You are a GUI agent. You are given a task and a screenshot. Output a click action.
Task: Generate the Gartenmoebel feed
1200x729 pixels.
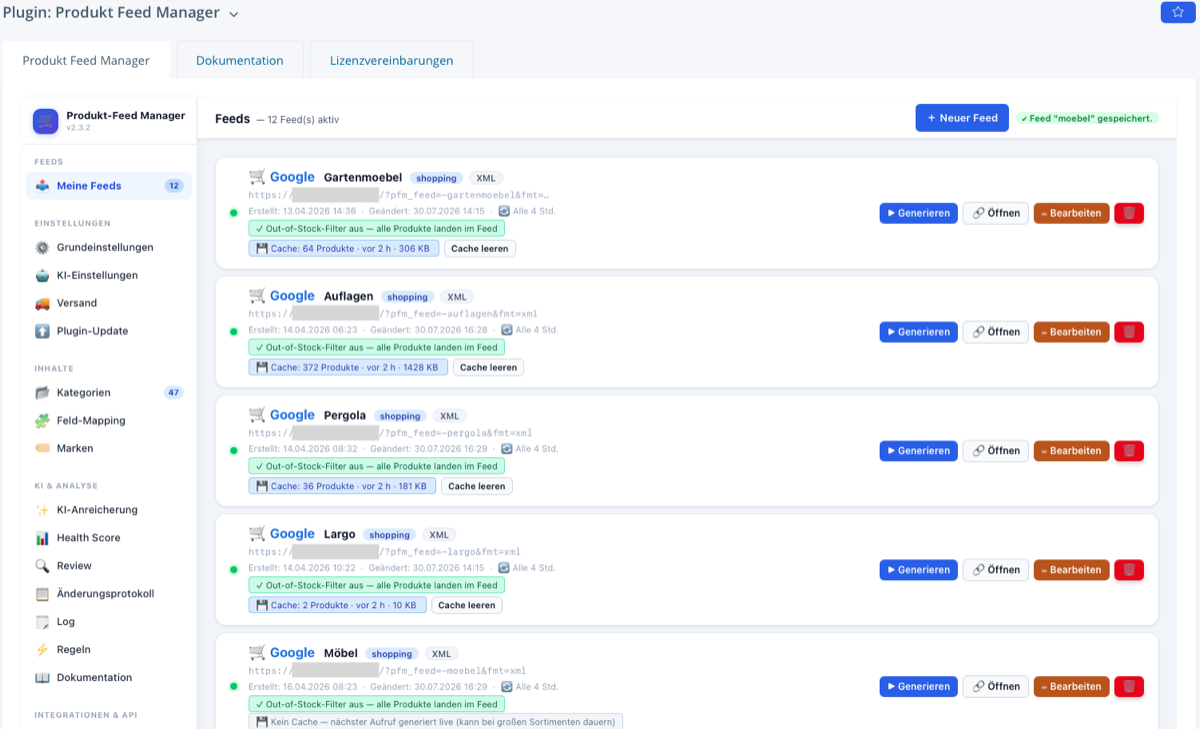click(x=918, y=213)
